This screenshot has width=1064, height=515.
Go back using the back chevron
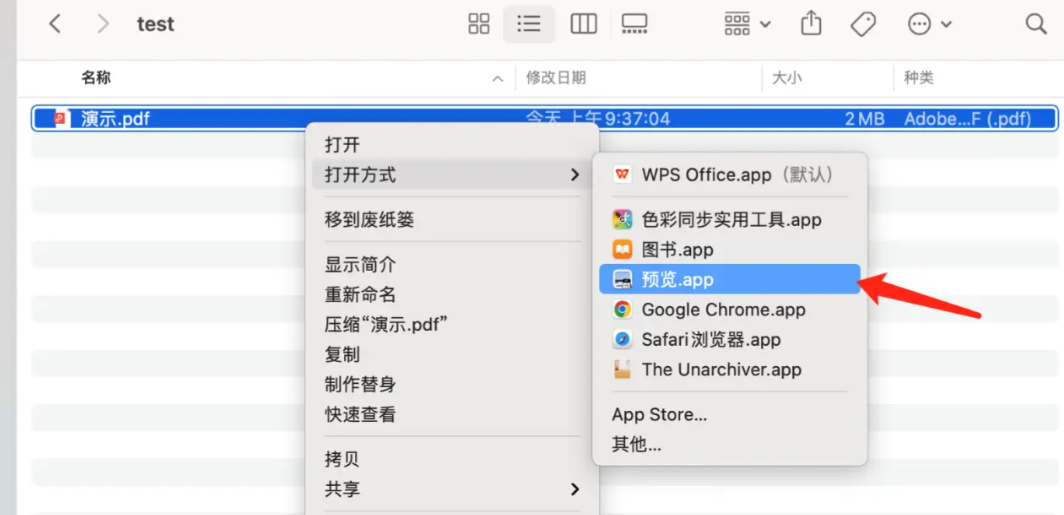(55, 24)
